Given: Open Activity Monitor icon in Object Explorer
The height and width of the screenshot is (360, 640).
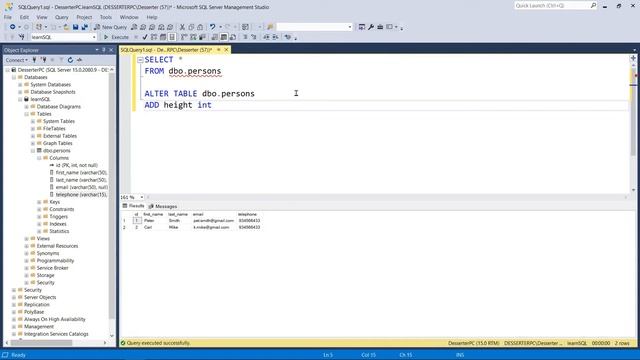Looking at the screenshot, I should coord(79,60).
